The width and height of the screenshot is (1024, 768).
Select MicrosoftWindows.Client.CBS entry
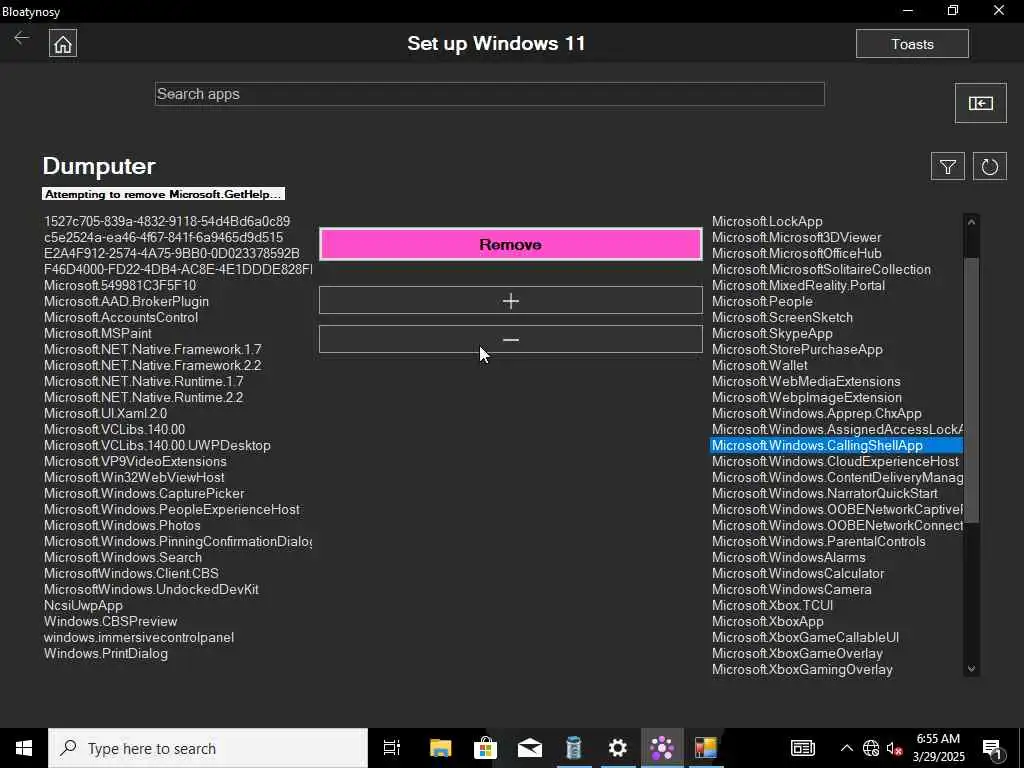click(x=131, y=573)
